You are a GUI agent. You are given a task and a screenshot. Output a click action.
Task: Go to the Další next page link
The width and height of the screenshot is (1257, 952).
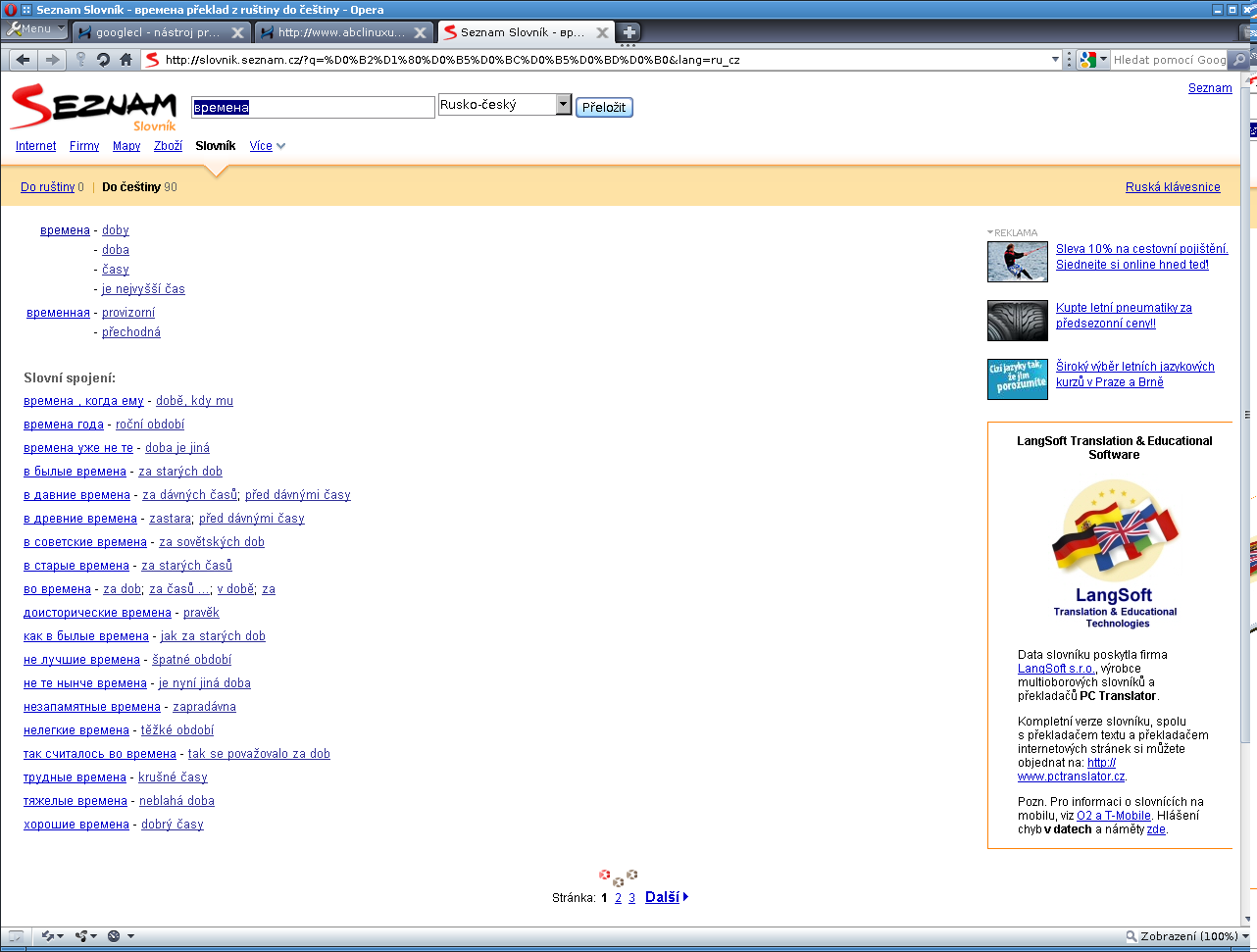tap(662, 896)
